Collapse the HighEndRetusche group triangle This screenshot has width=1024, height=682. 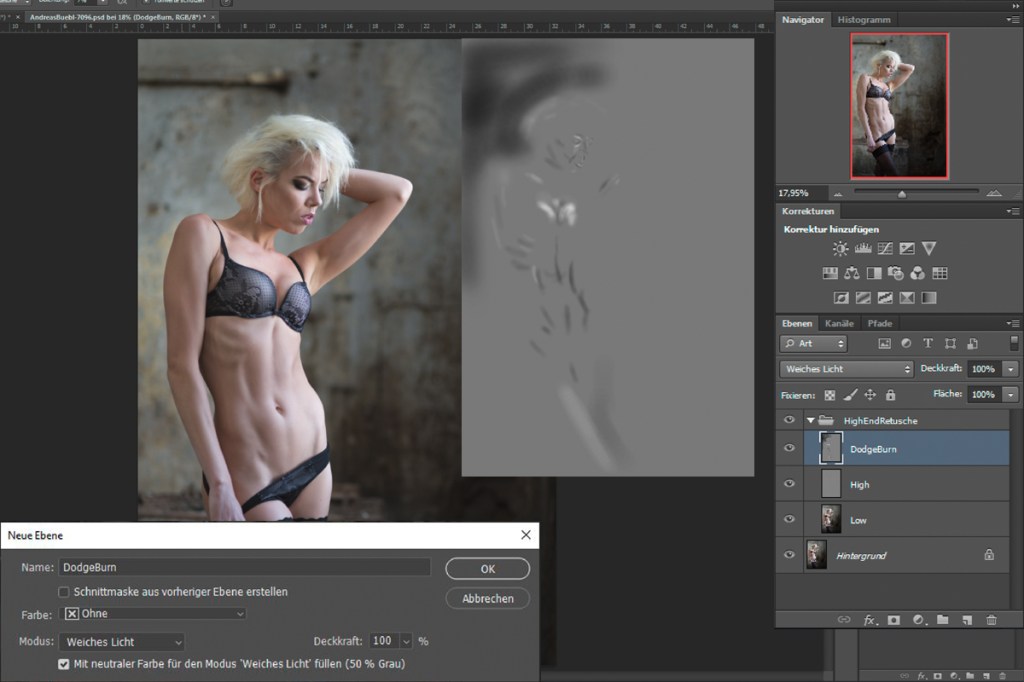(810, 421)
